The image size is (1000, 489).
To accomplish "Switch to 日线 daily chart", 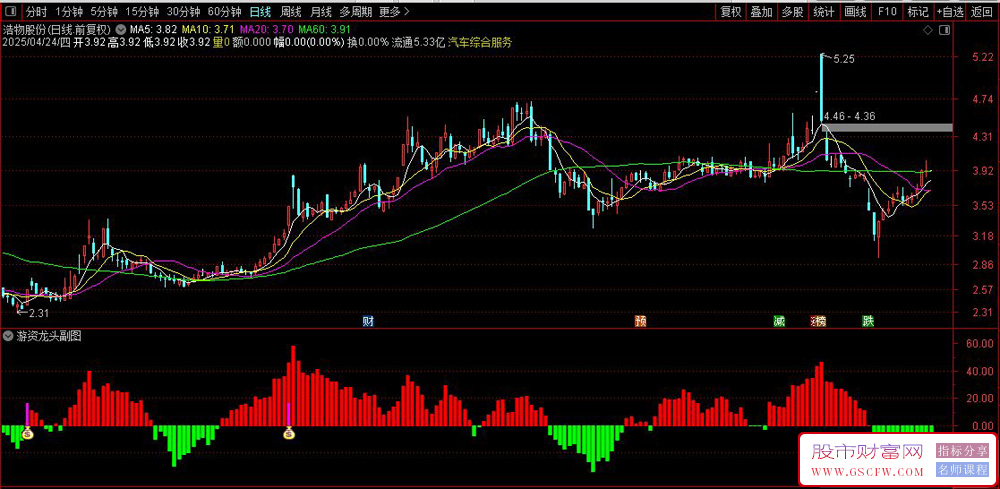I will pos(260,11).
